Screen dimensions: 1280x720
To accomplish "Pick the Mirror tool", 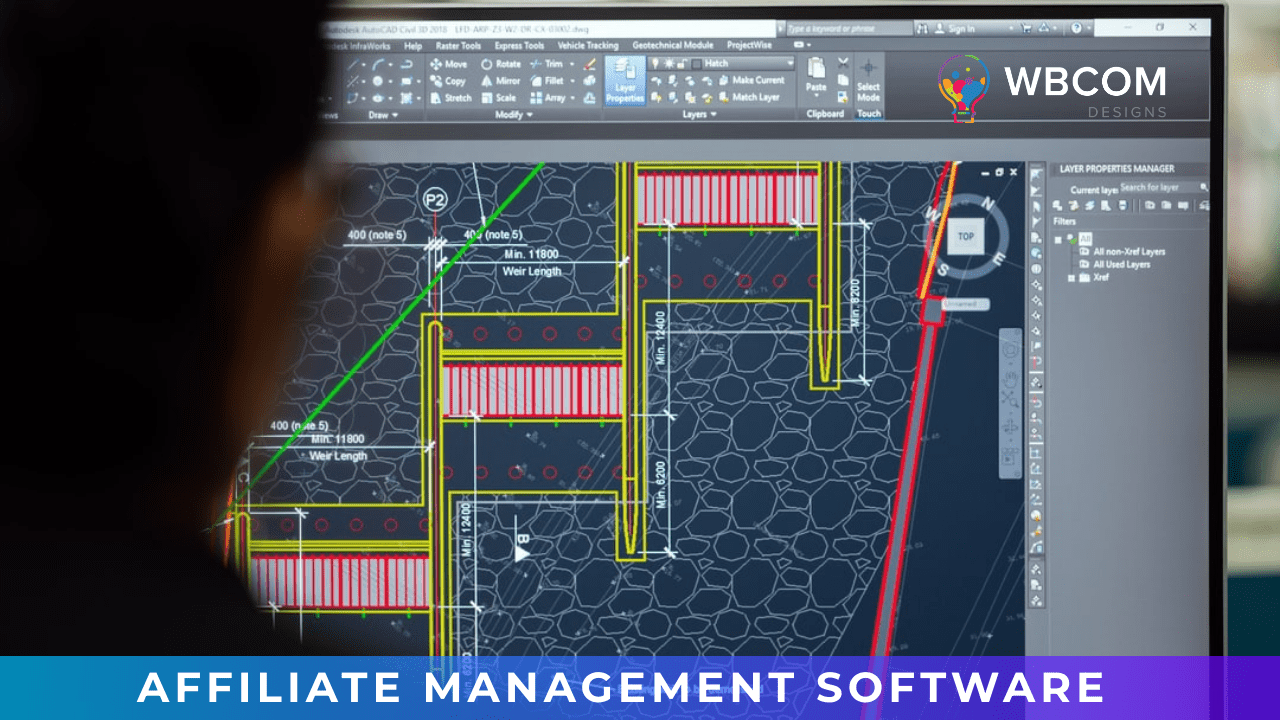I will [x=500, y=81].
